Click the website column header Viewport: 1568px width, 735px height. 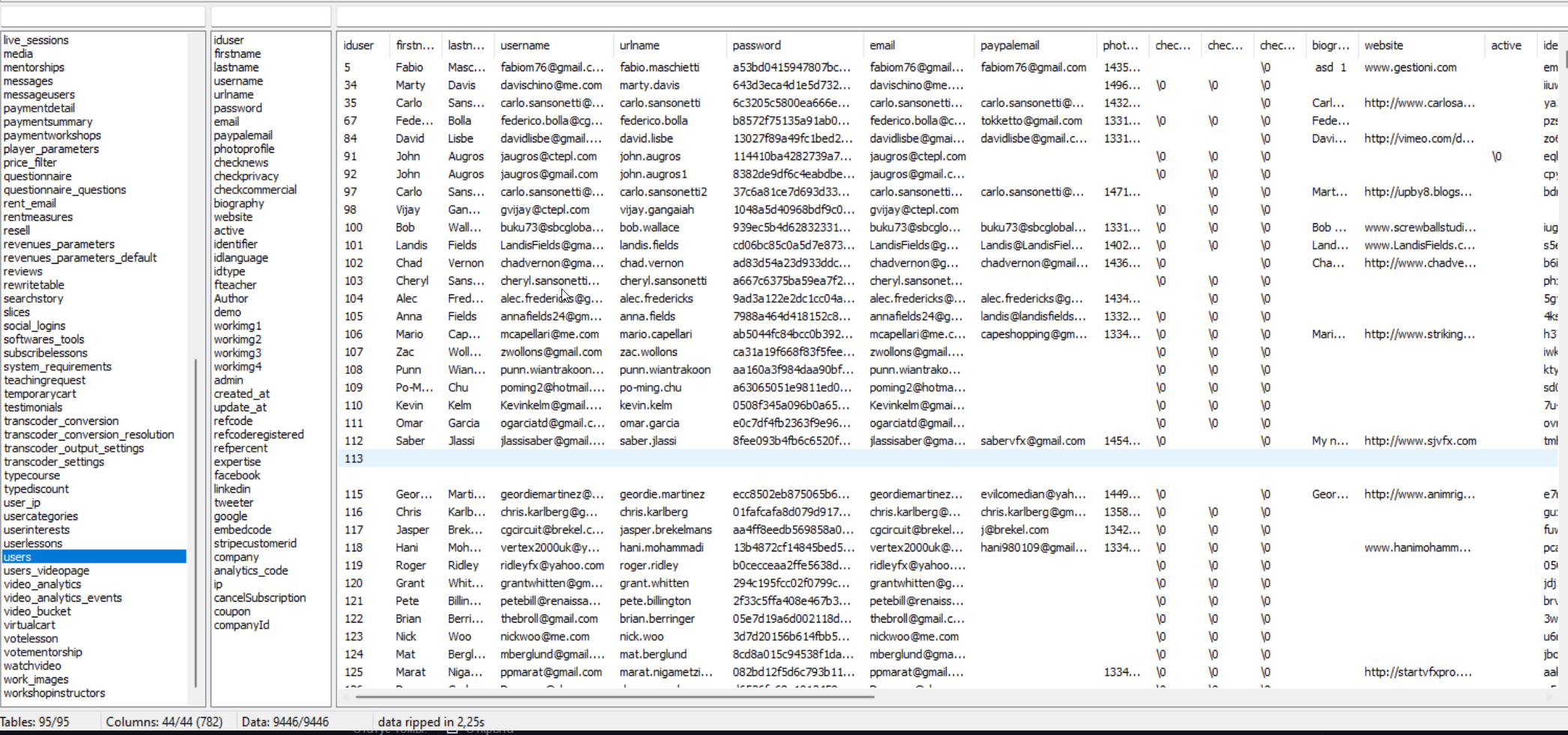point(1384,46)
